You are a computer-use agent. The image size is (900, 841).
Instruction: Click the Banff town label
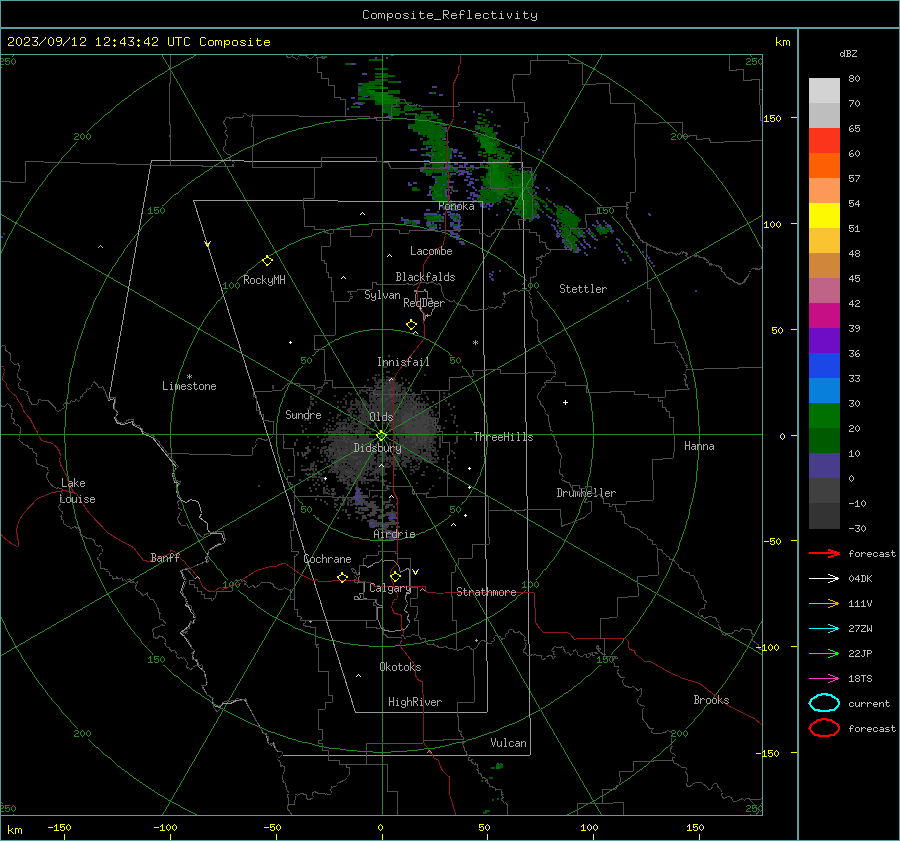(x=165, y=557)
